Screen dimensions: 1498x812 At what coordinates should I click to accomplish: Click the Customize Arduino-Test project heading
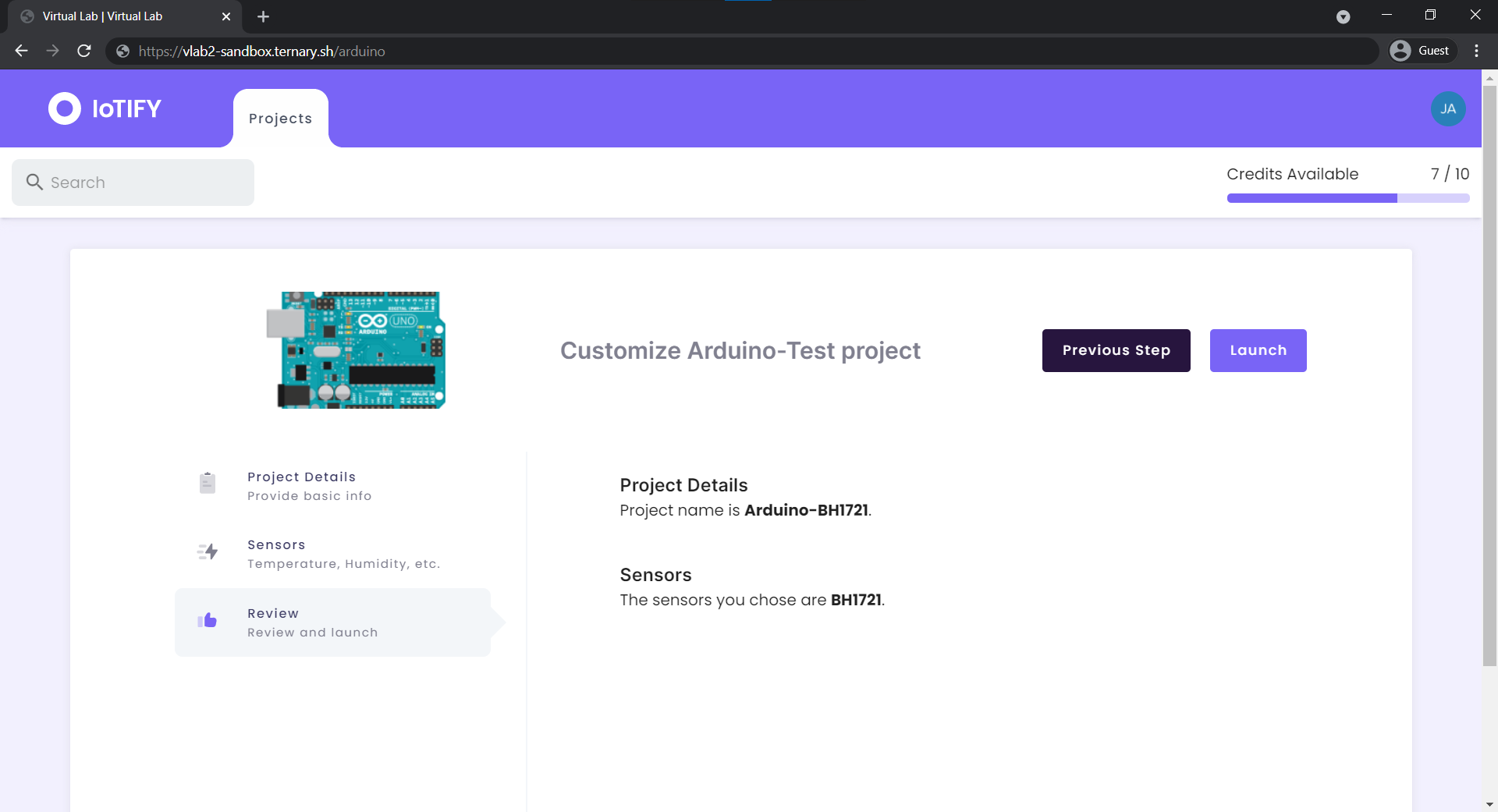[740, 350]
